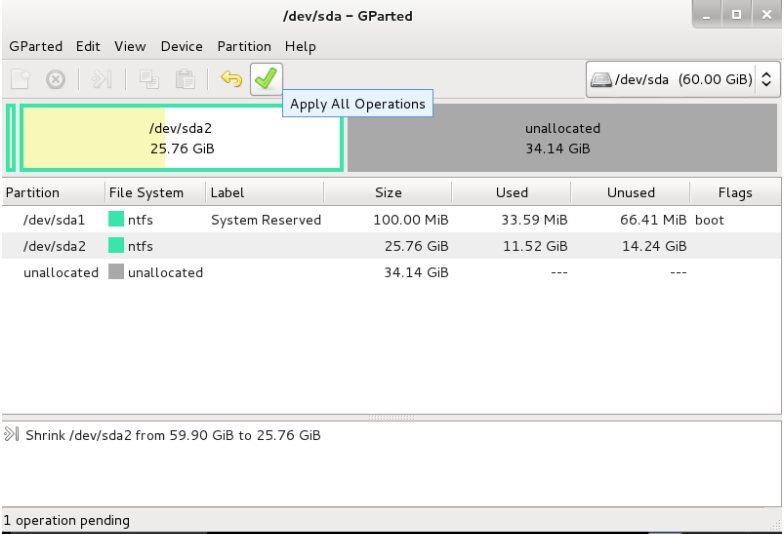The width and height of the screenshot is (784, 534).
Task: Click the pane divider grip handle
Action: tap(391, 418)
